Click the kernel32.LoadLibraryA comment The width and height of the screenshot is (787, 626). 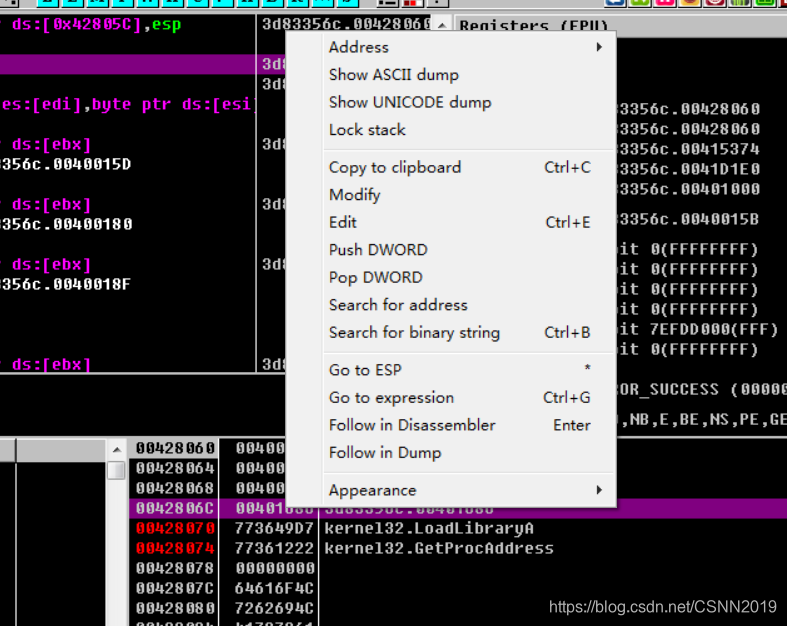pos(429,528)
